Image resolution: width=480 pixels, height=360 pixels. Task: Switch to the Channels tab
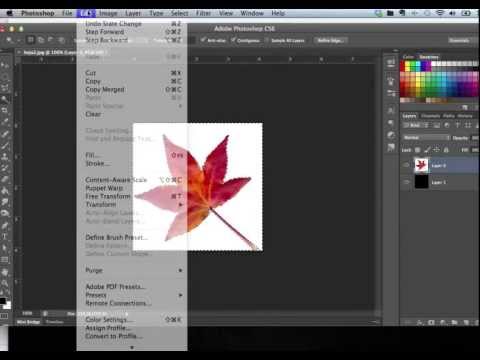[x=430, y=116]
